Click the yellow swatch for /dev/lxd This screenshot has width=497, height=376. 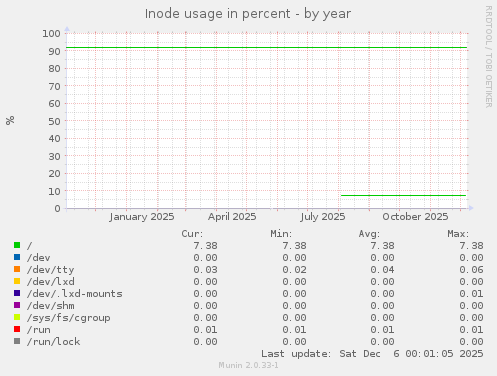point(17,281)
